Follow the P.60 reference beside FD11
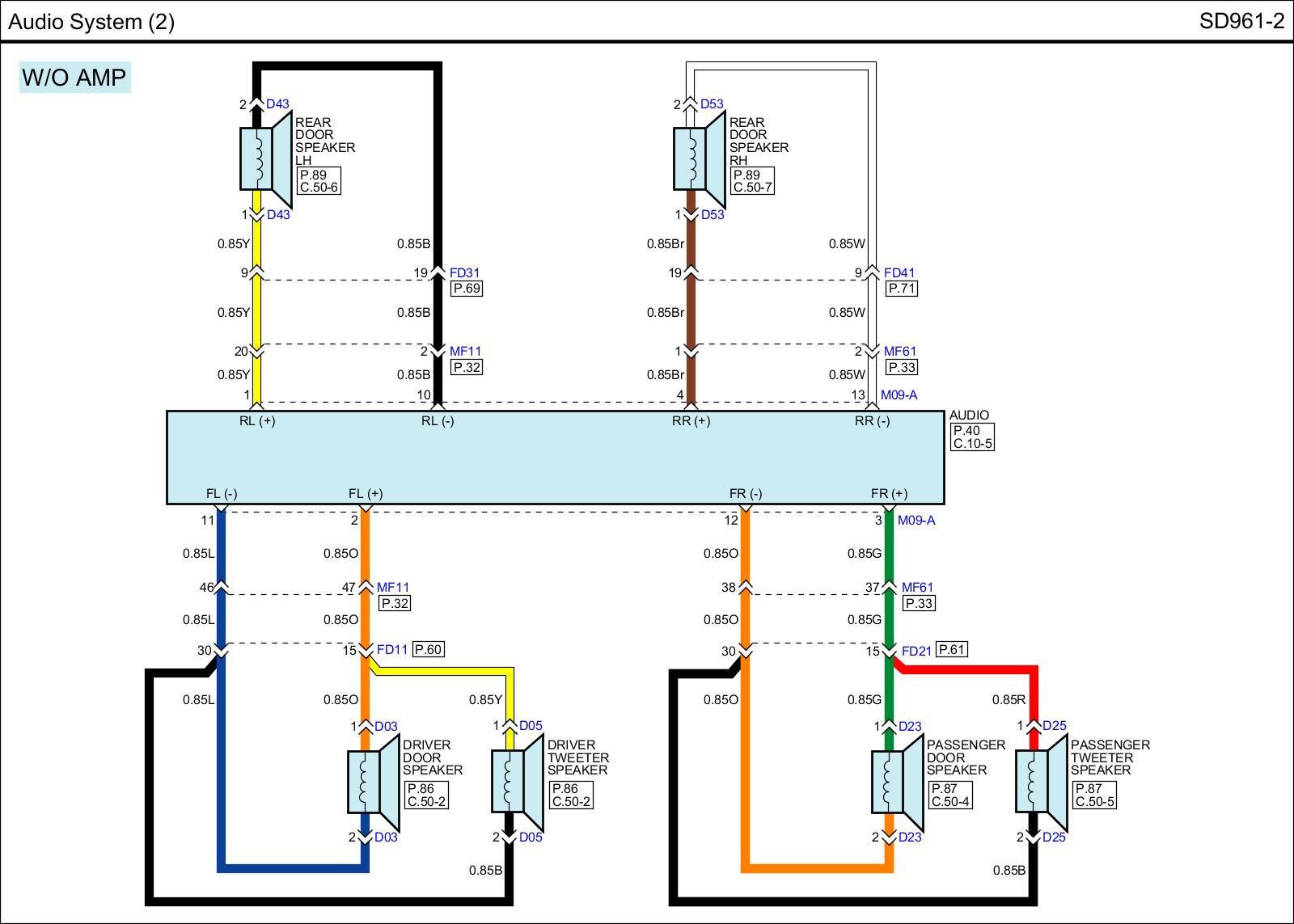 pos(428,649)
